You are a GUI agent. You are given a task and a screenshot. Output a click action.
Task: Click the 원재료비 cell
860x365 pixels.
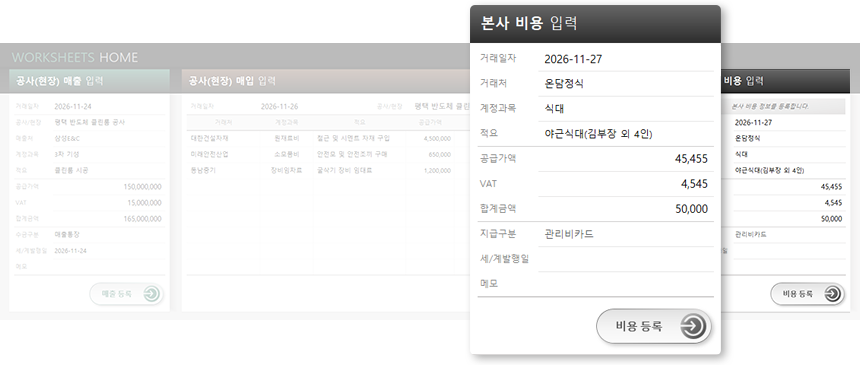pyautogui.click(x=288, y=138)
